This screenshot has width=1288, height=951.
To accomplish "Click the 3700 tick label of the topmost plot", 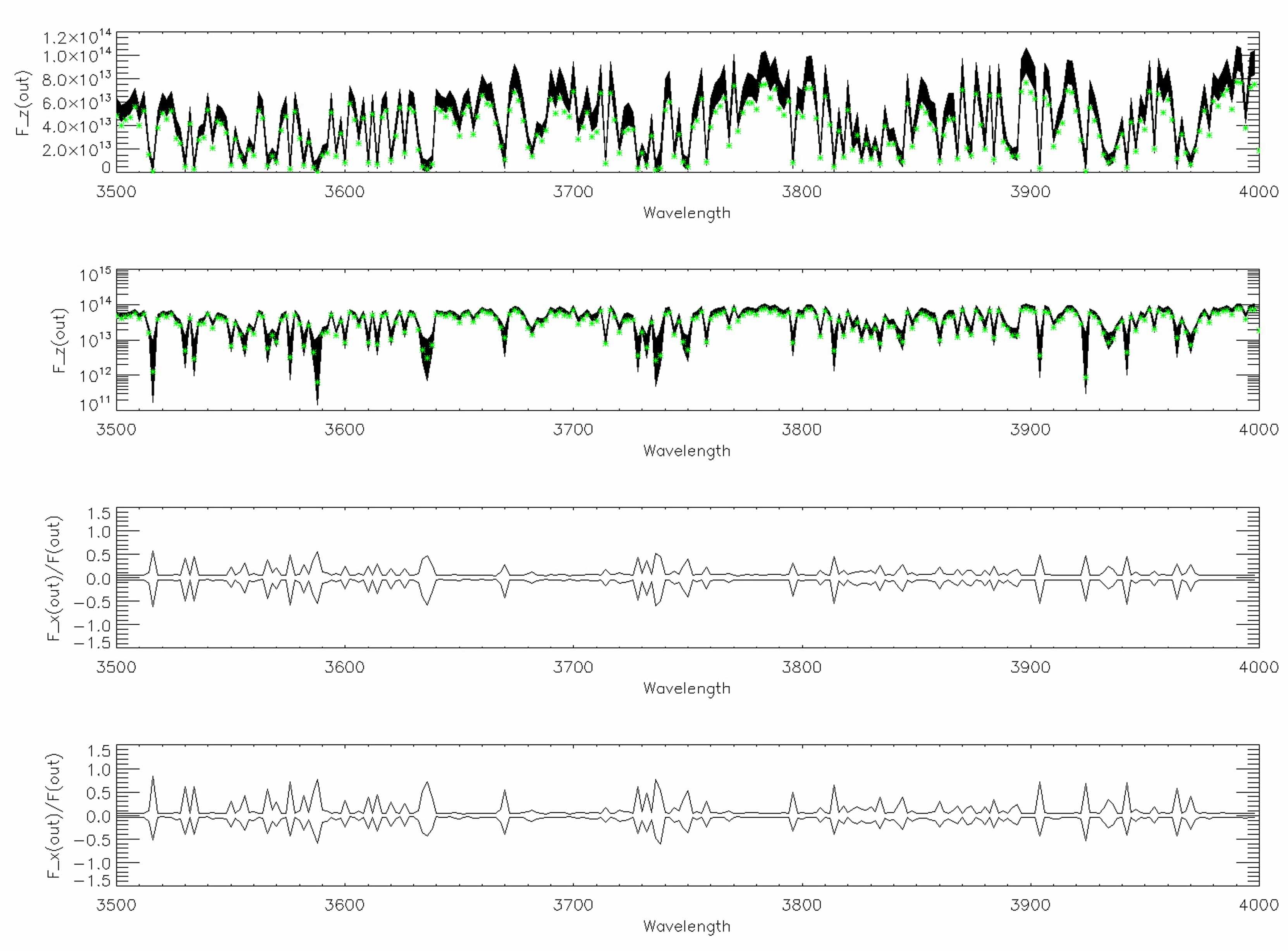I will click(x=573, y=192).
